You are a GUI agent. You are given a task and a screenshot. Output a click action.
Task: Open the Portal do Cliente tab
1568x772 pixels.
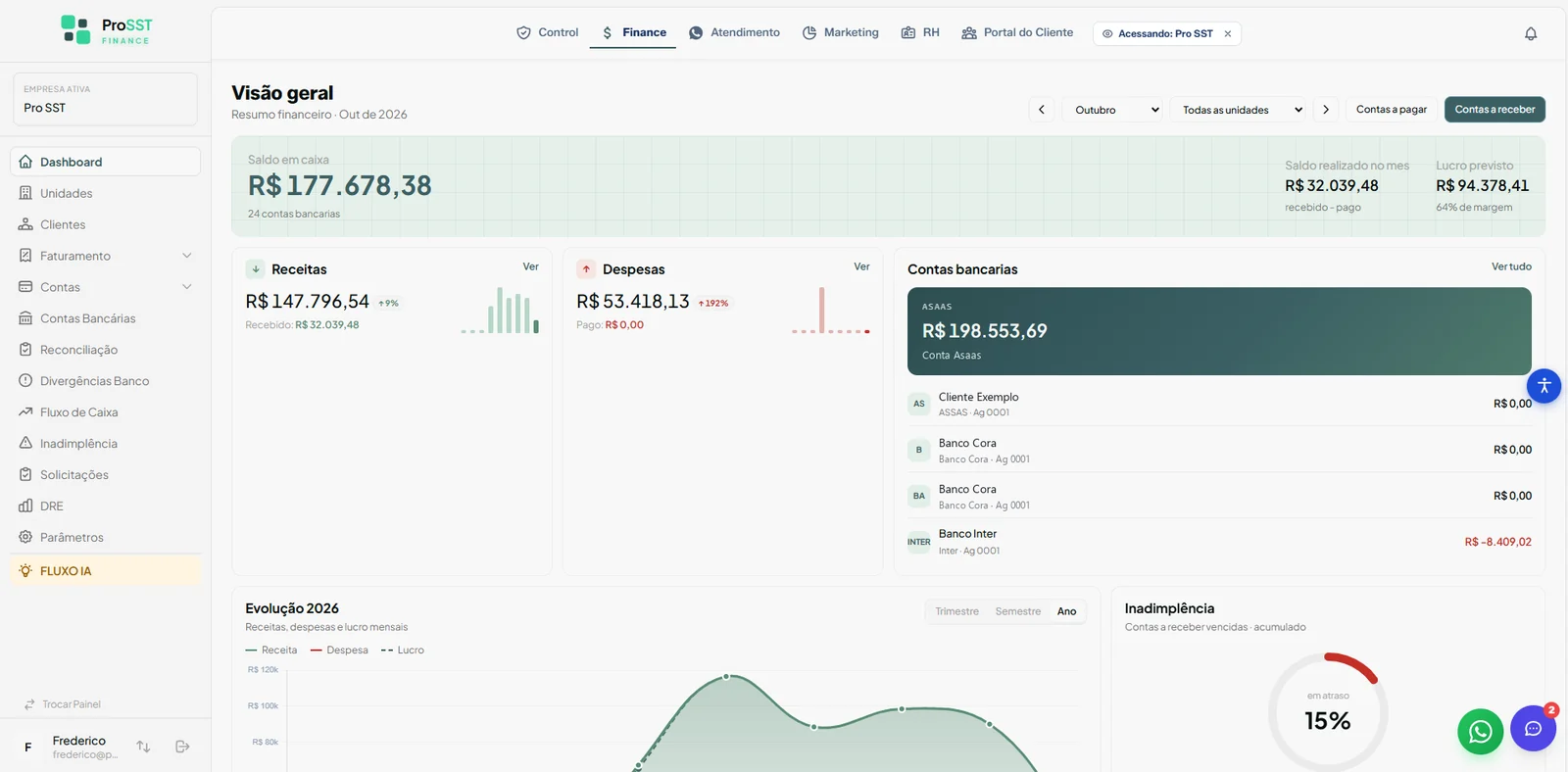tap(1017, 32)
